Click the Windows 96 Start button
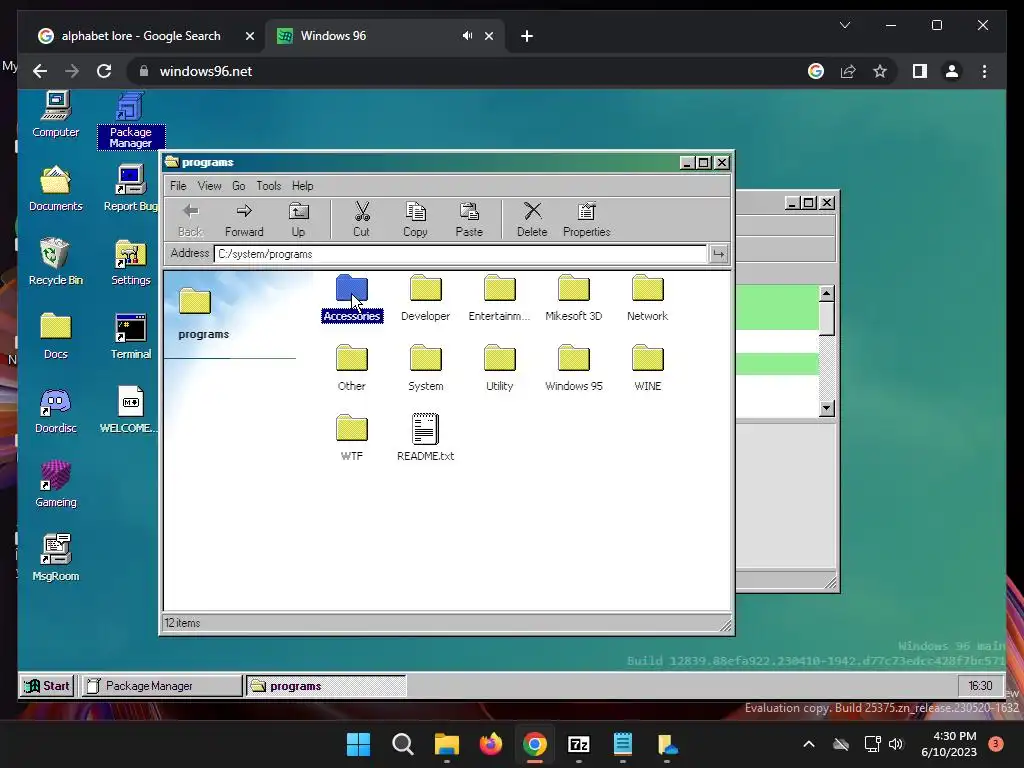The width and height of the screenshot is (1024, 768). tap(47, 686)
